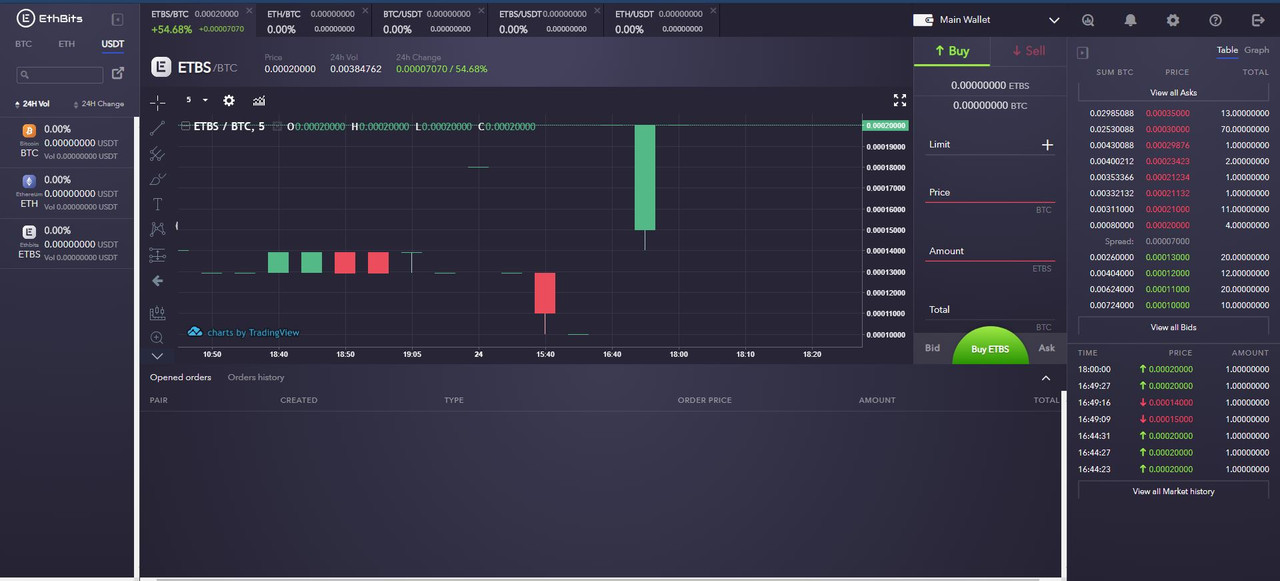Image resolution: width=1280 pixels, height=581 pixels.
Task: Select the Opened orders tab
Action: point(181,377)
